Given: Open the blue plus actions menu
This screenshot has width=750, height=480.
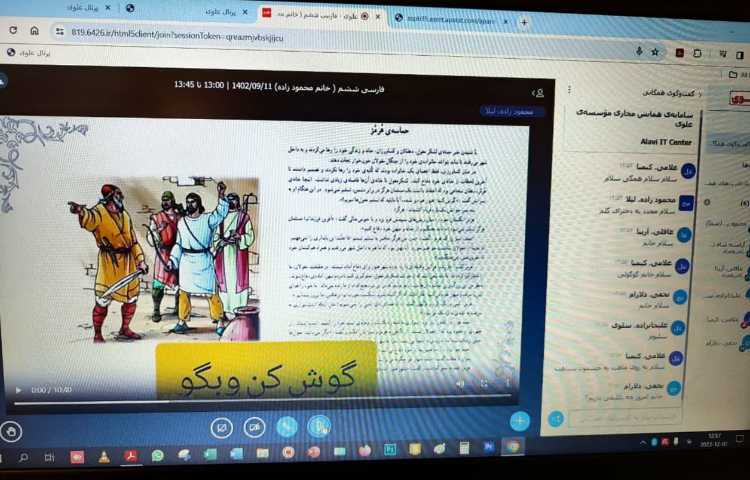Looking at the screenshot, I should click(519, 421).
